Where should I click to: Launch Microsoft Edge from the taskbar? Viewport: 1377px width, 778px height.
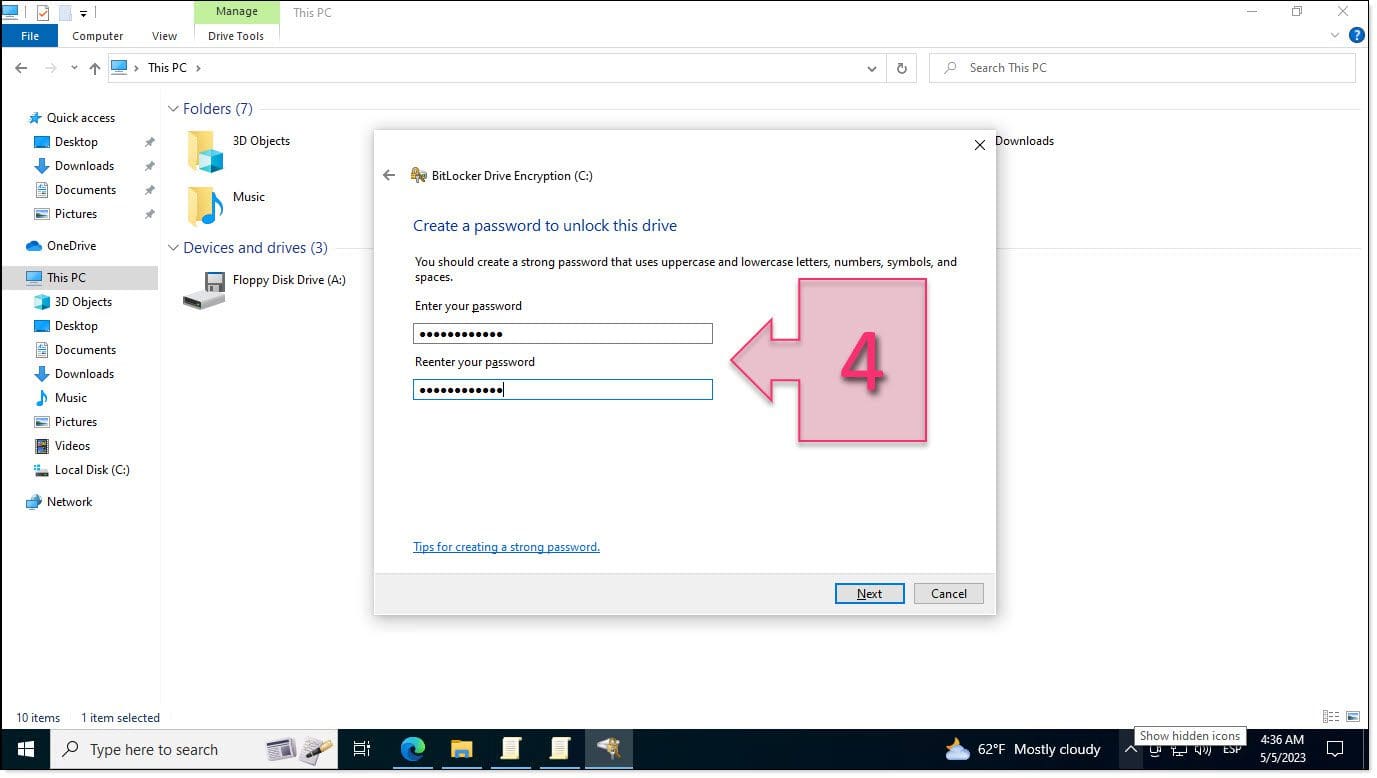tap(412, 749)
